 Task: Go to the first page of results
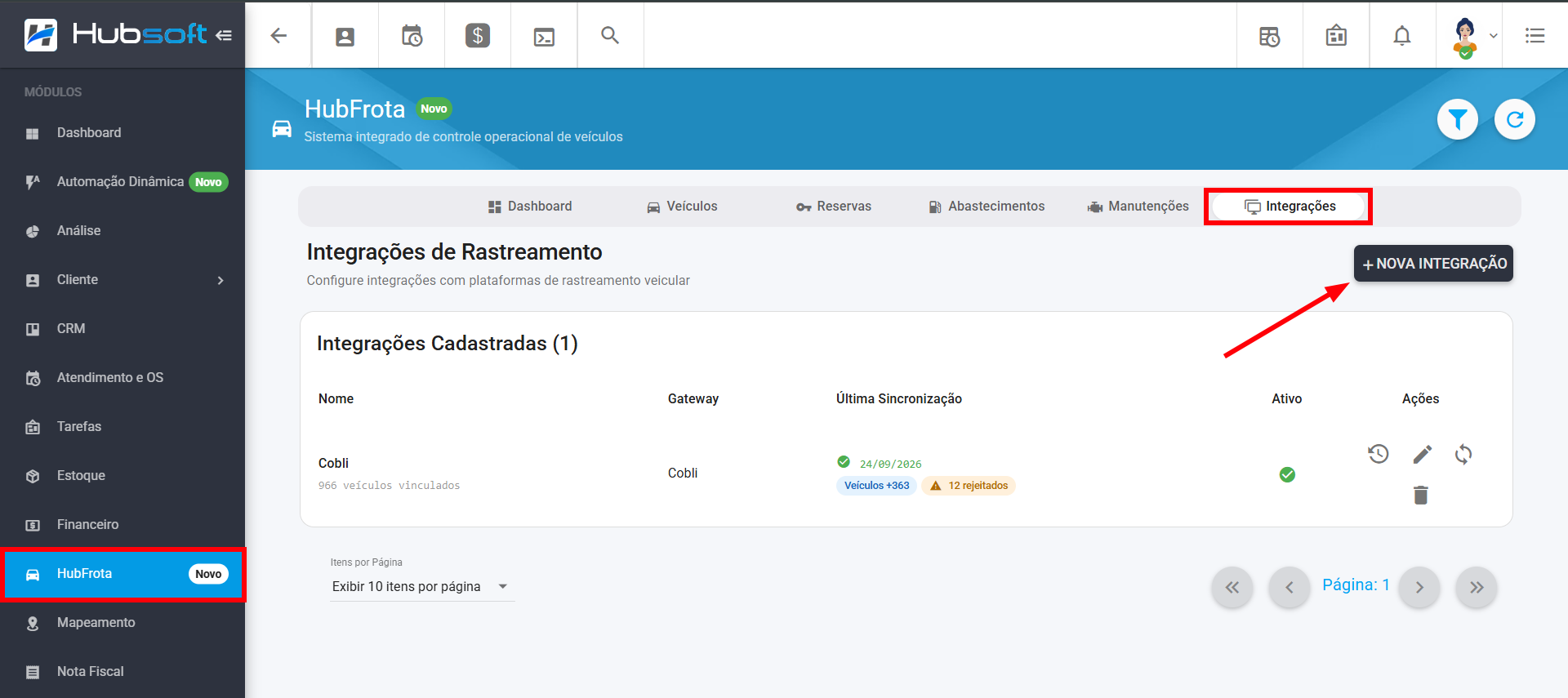coord(1232,588)
